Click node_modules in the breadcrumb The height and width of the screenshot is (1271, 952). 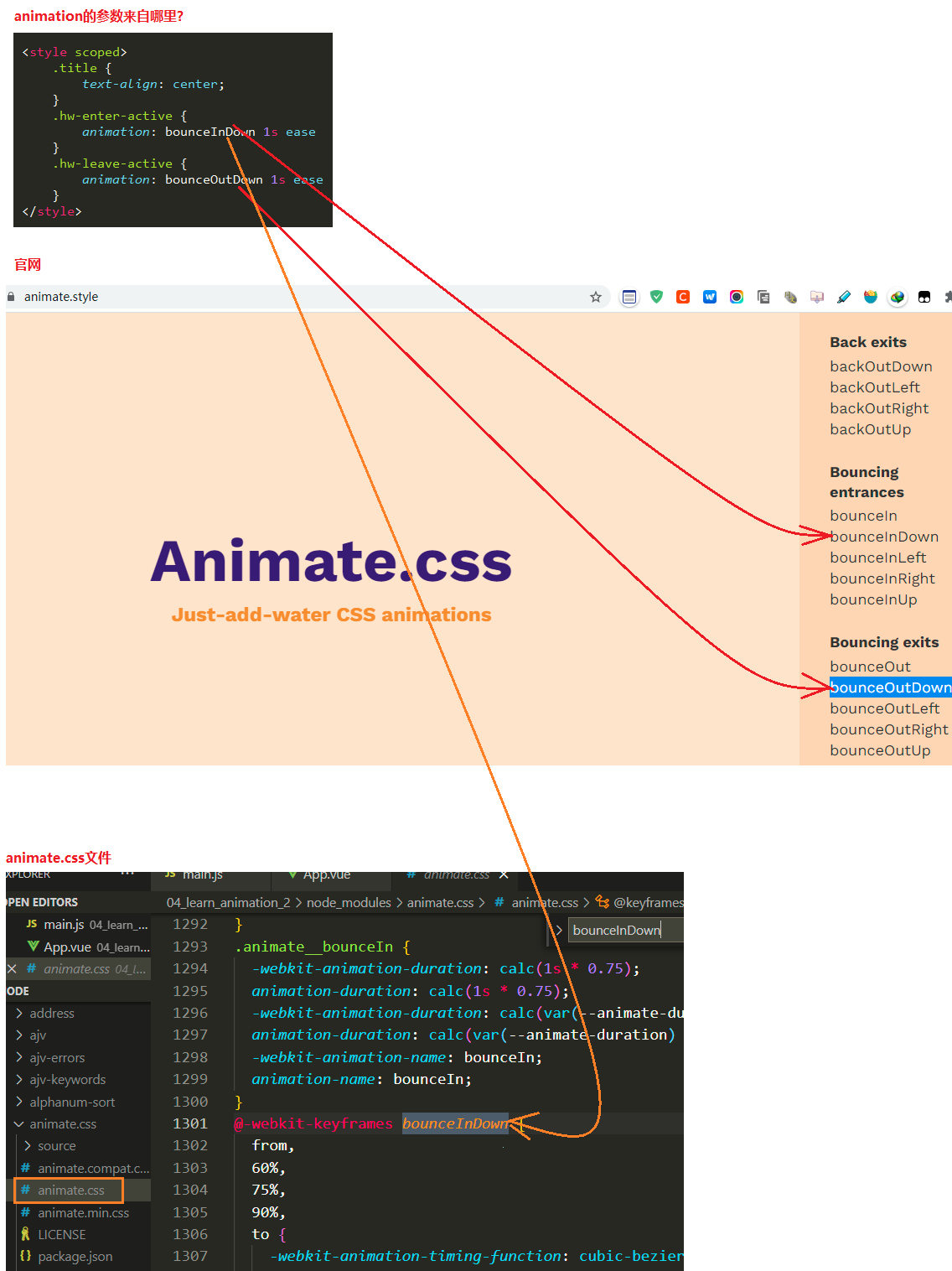(x=349, y=902)
